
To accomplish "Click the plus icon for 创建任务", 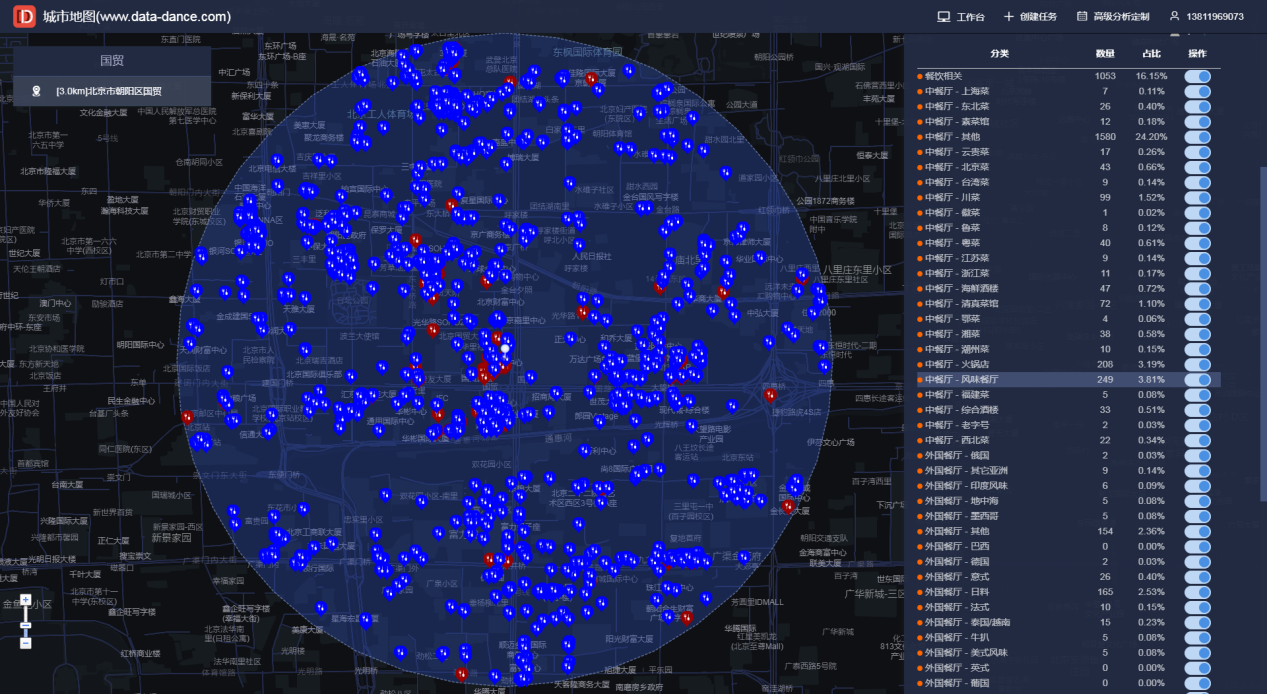I will [x=1008, y=17].
